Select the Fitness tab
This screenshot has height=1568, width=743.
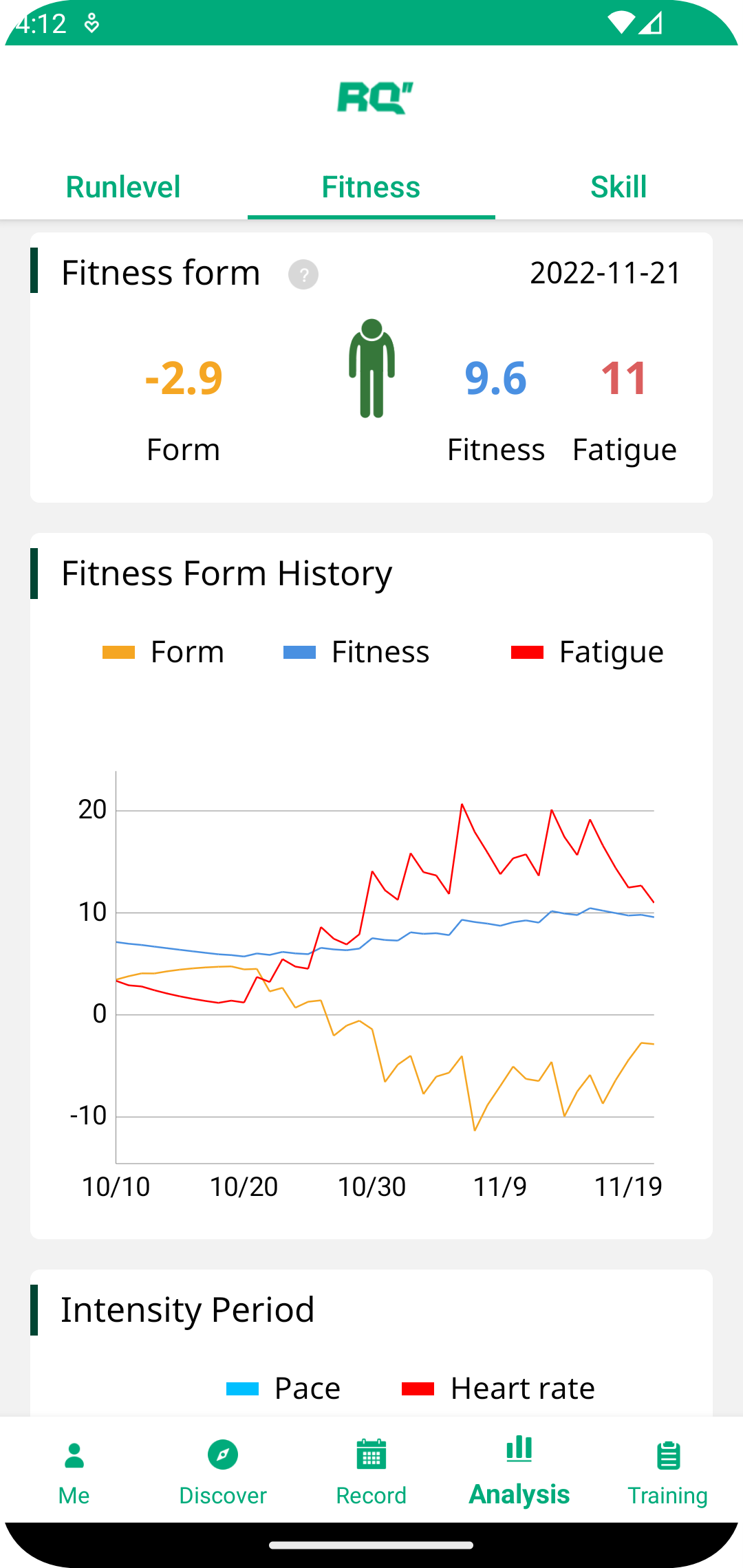click(x=371, y=187)
